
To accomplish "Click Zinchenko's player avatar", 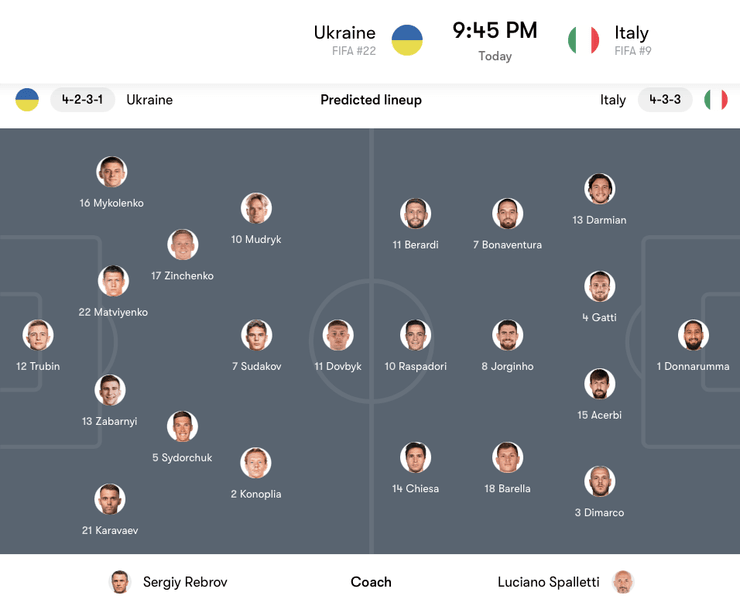I will coord(182,244).
